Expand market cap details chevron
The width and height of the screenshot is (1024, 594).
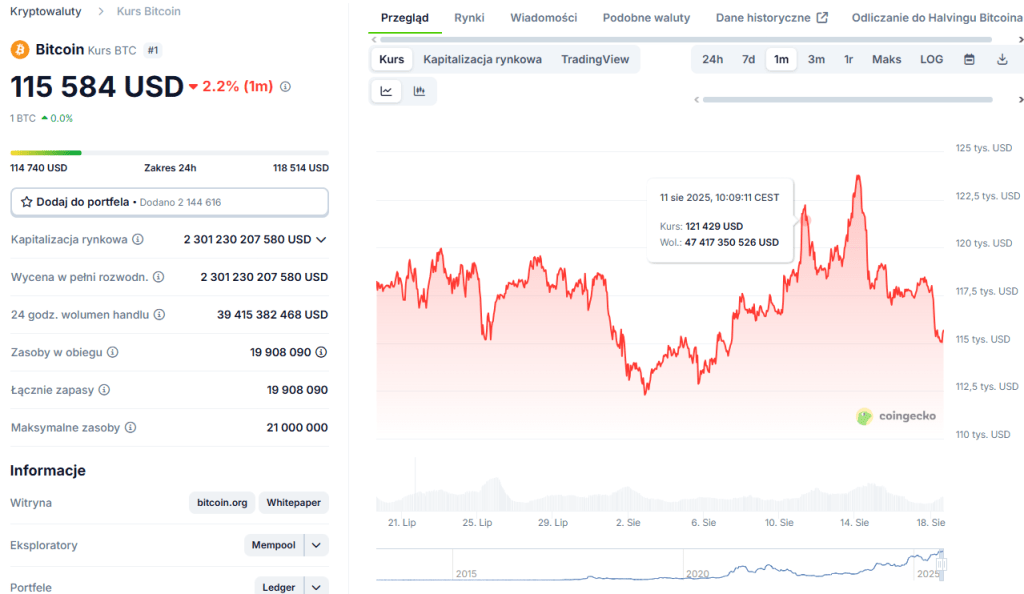tap(321, 240)
